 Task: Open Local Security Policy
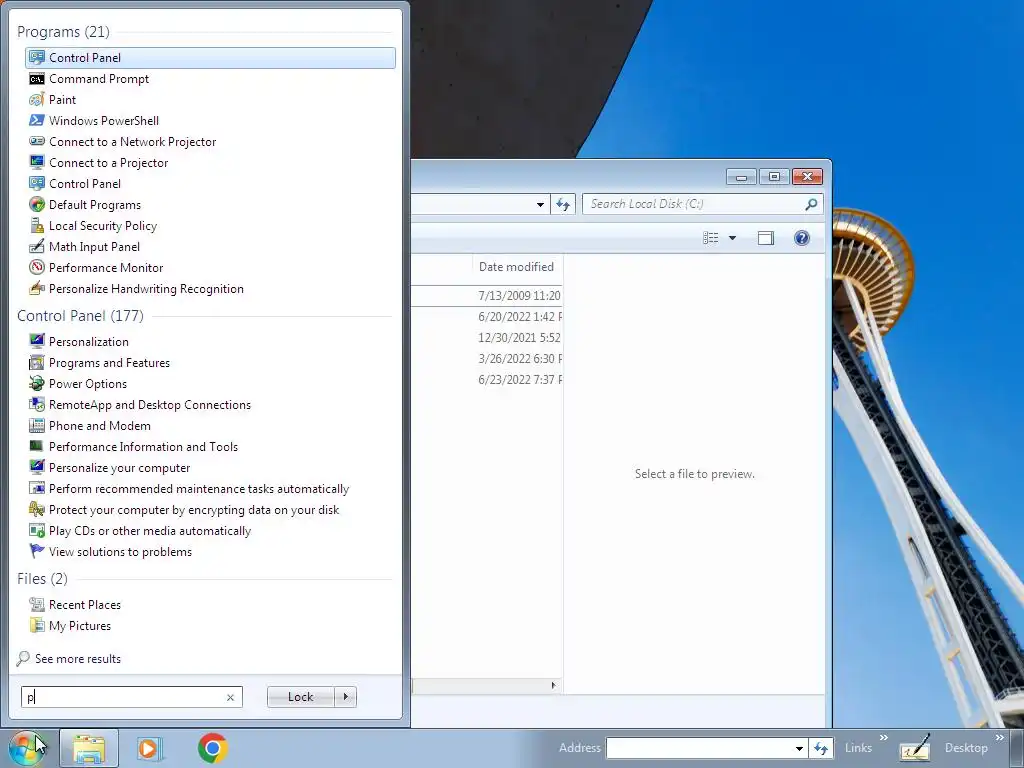103,225
